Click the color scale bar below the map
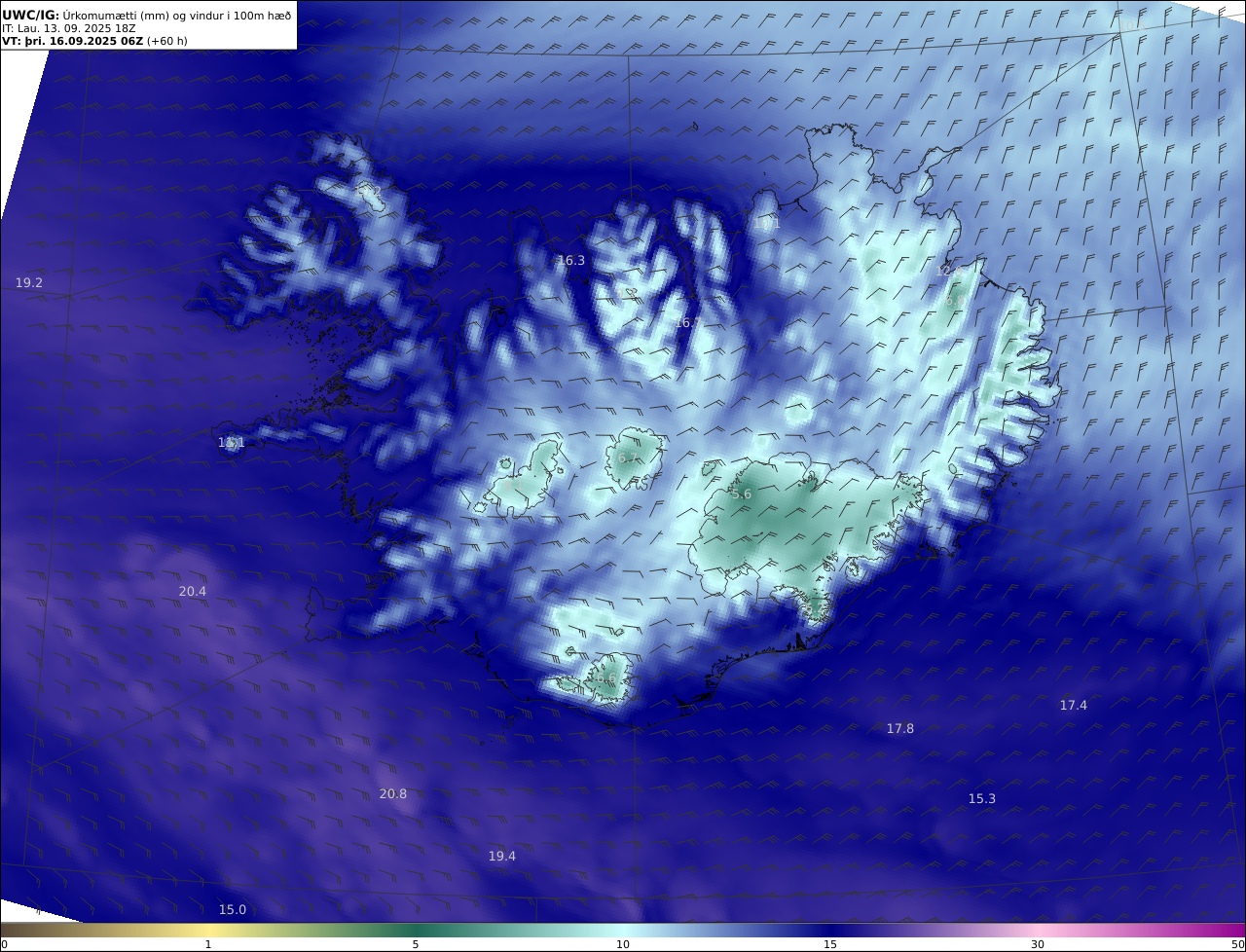Image resolution: width=1246 pixels, height=952 pixels. (x=623, y=930)
